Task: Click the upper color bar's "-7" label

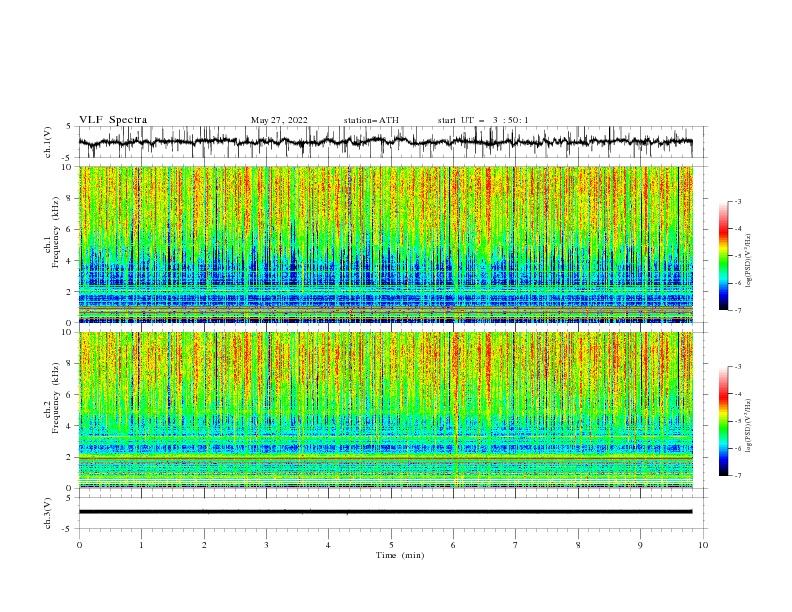Action: 737,310
